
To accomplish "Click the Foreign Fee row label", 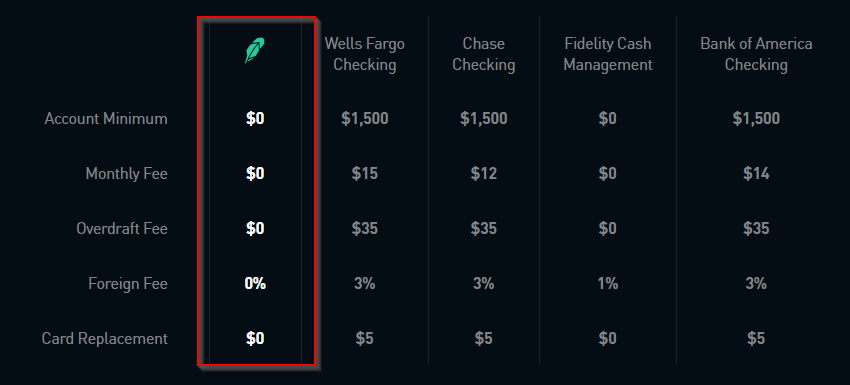I will 128,284.
